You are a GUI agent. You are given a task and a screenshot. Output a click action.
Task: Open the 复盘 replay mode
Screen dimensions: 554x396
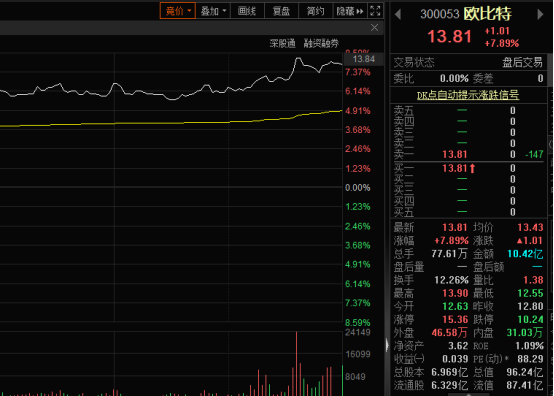click(281, 11)
